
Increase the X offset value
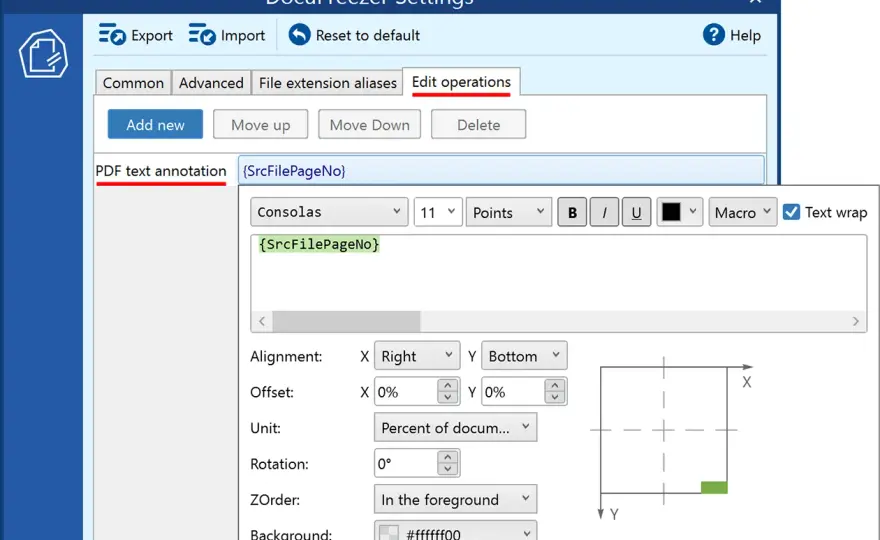(447, 385)
